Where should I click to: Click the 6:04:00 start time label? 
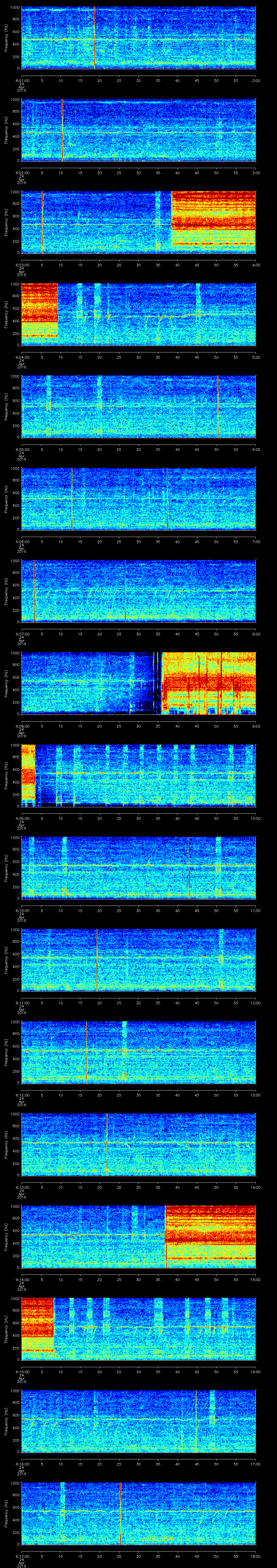click(22, 357)
